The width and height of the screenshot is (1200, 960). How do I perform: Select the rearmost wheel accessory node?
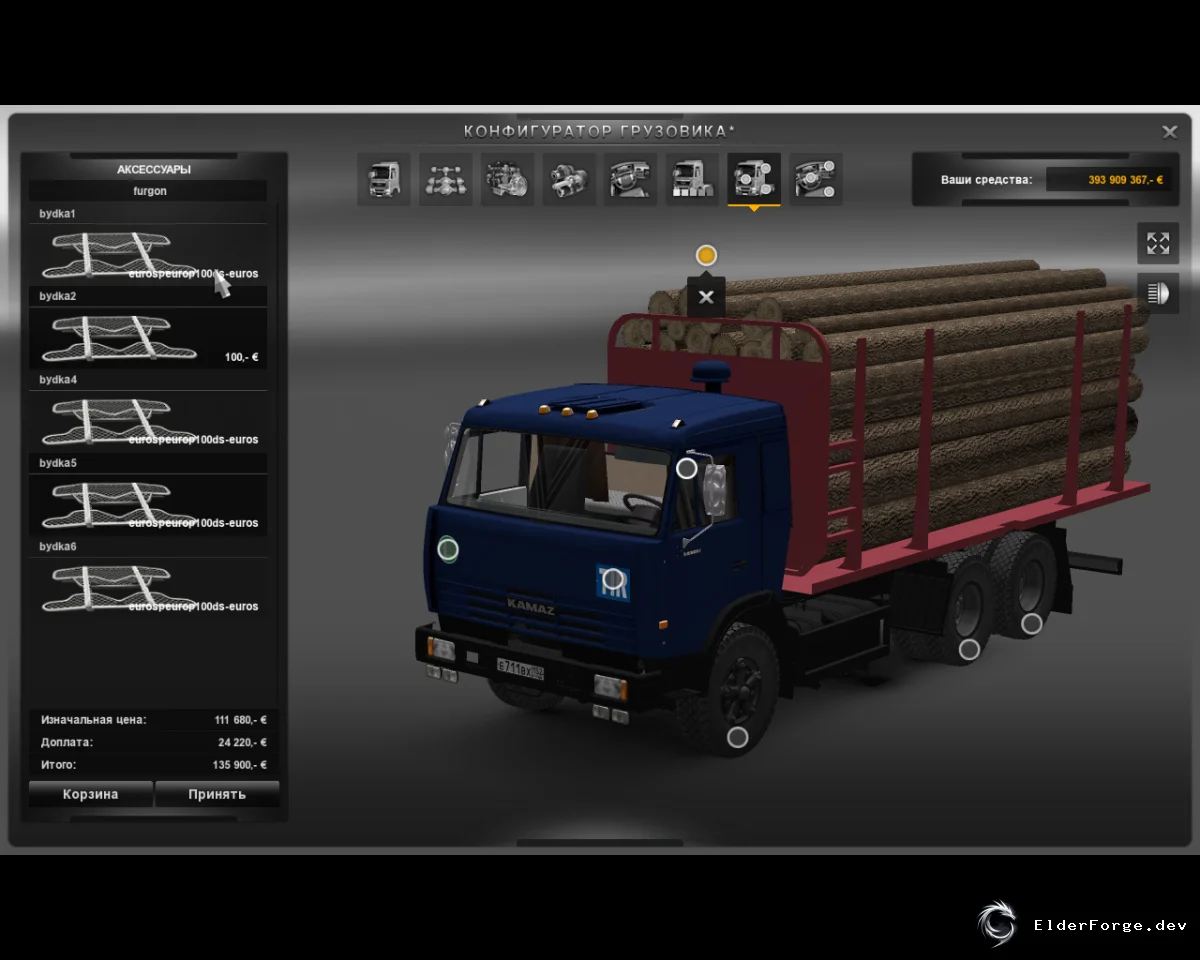[1031, 624]
